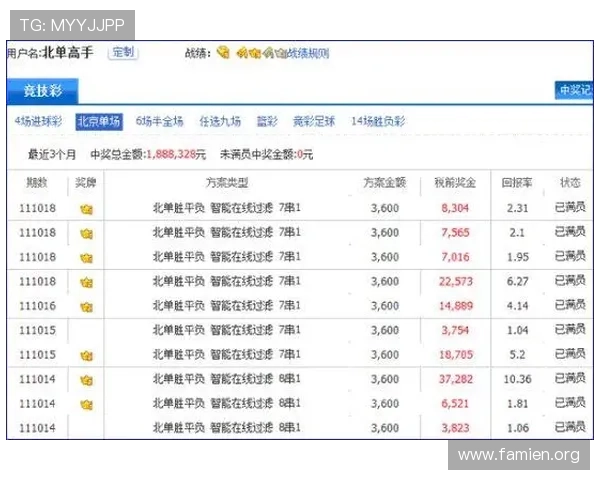Click period 111015 in the 3,754 row

[x=38, y=330]
